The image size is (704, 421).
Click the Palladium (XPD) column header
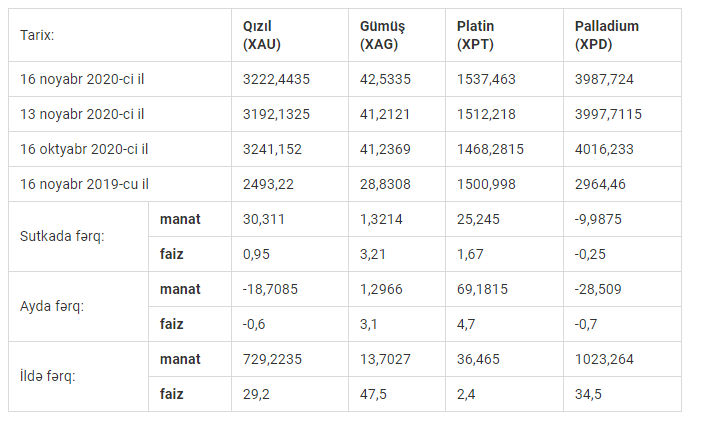622,35
